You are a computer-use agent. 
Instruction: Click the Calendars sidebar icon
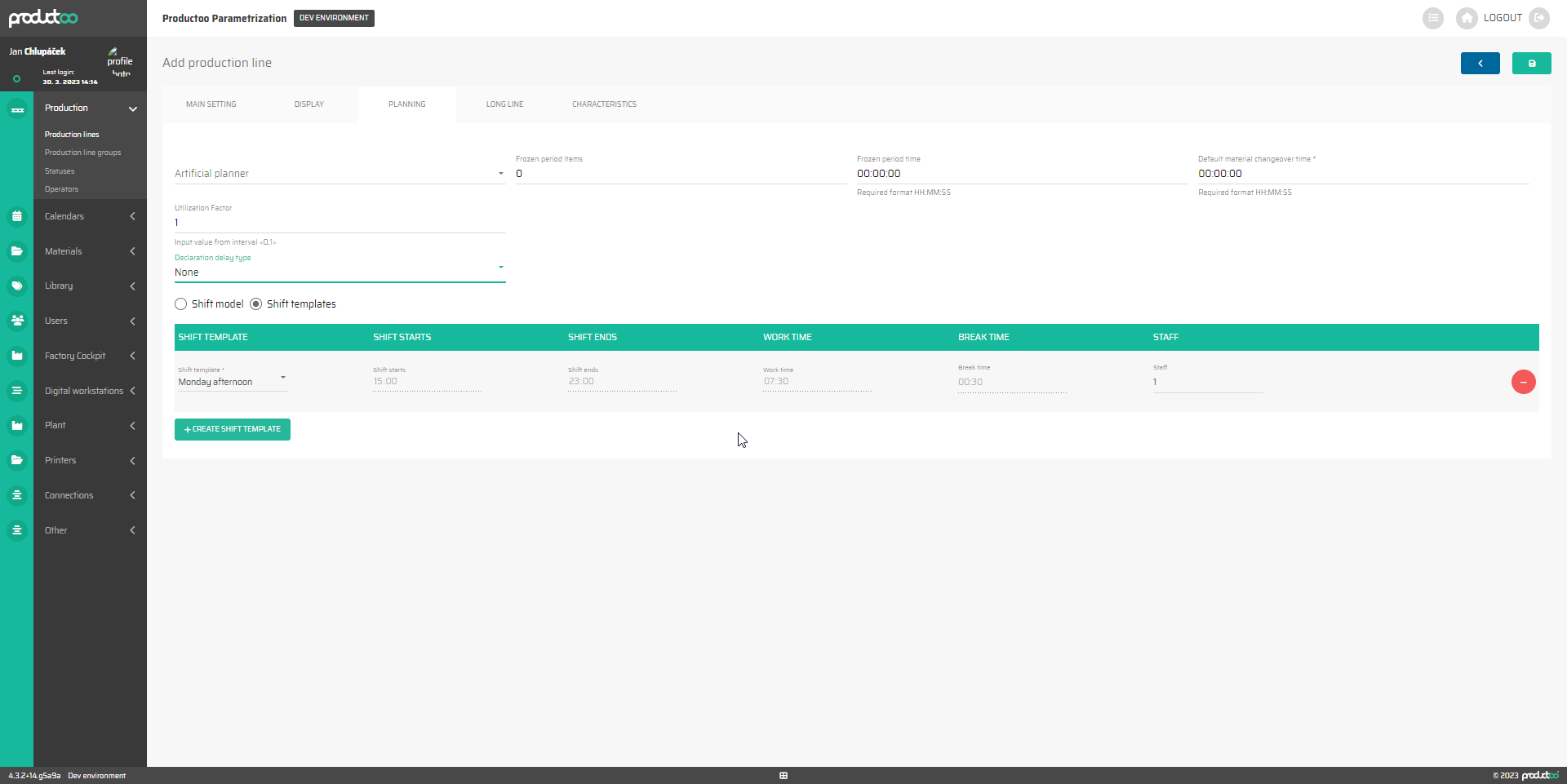tap(17, 216)
